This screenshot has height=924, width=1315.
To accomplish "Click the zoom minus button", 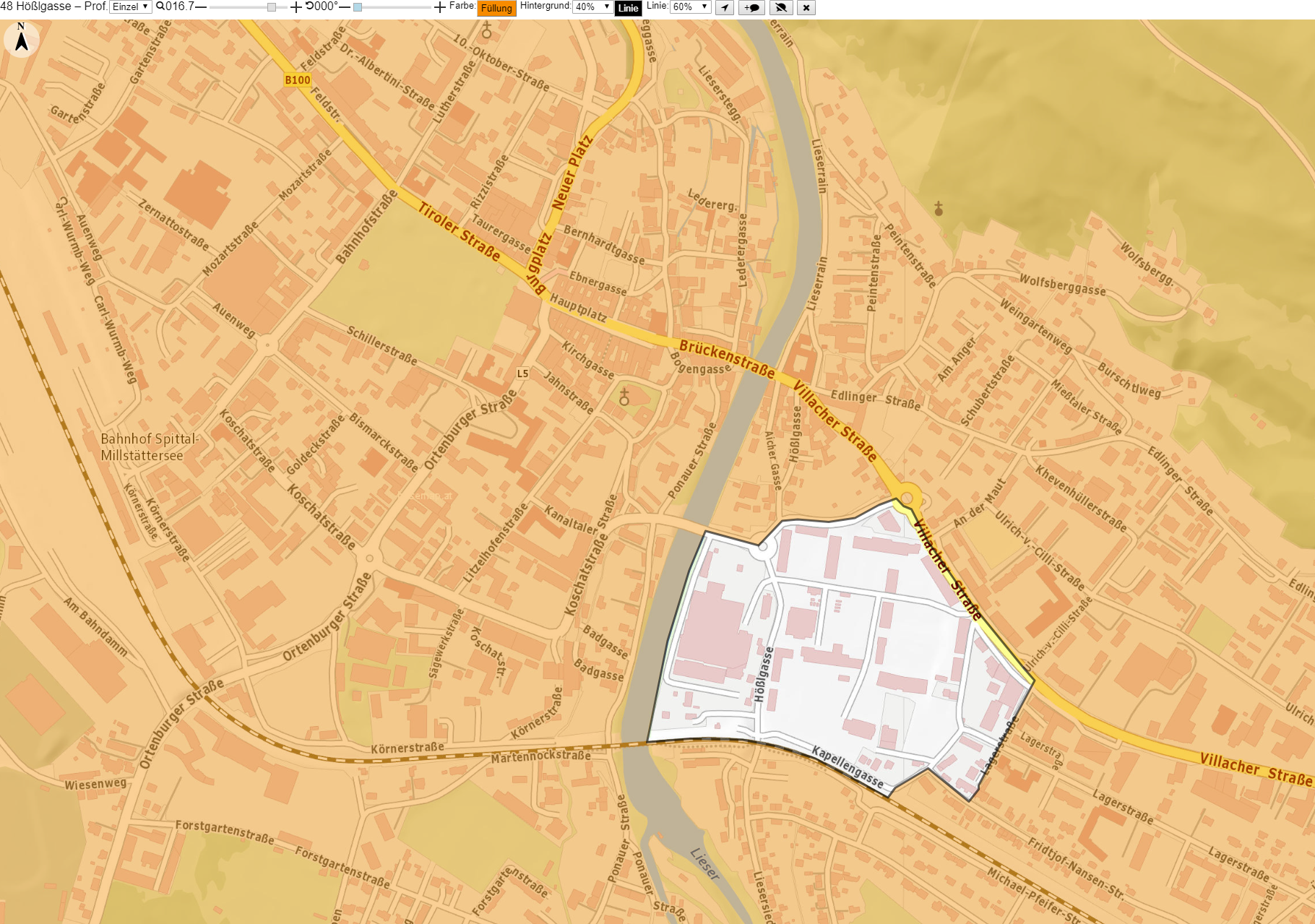I will pyautogui.click(x=201, y=7).
